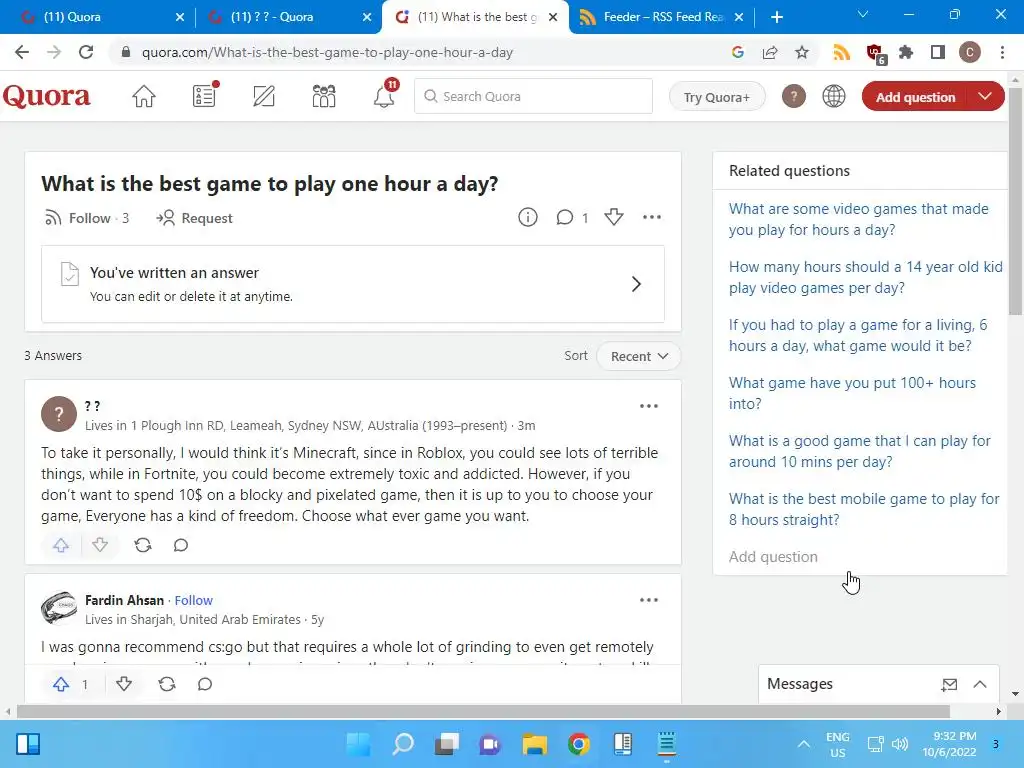
Task: Click the Search Quora field
Action: (534, 96)
